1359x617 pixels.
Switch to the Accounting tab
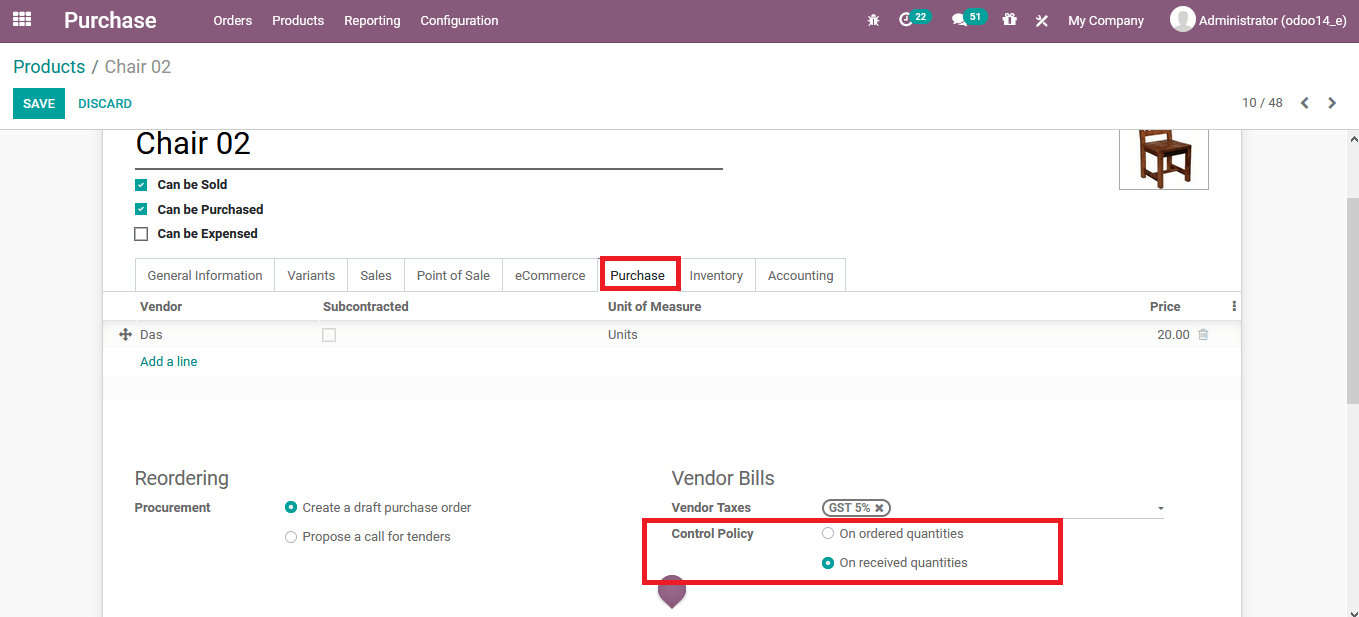[x=800, y=276]
